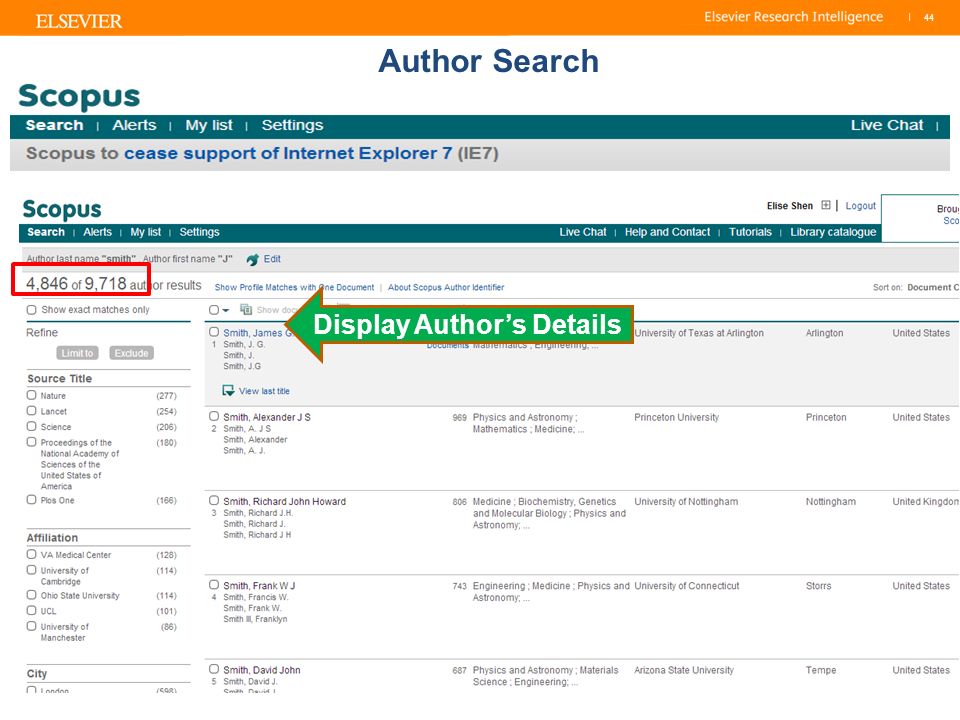Open the Sort on Document dropdown
The height and width of the screenshot is (720, 960).
tap(932, 287)
